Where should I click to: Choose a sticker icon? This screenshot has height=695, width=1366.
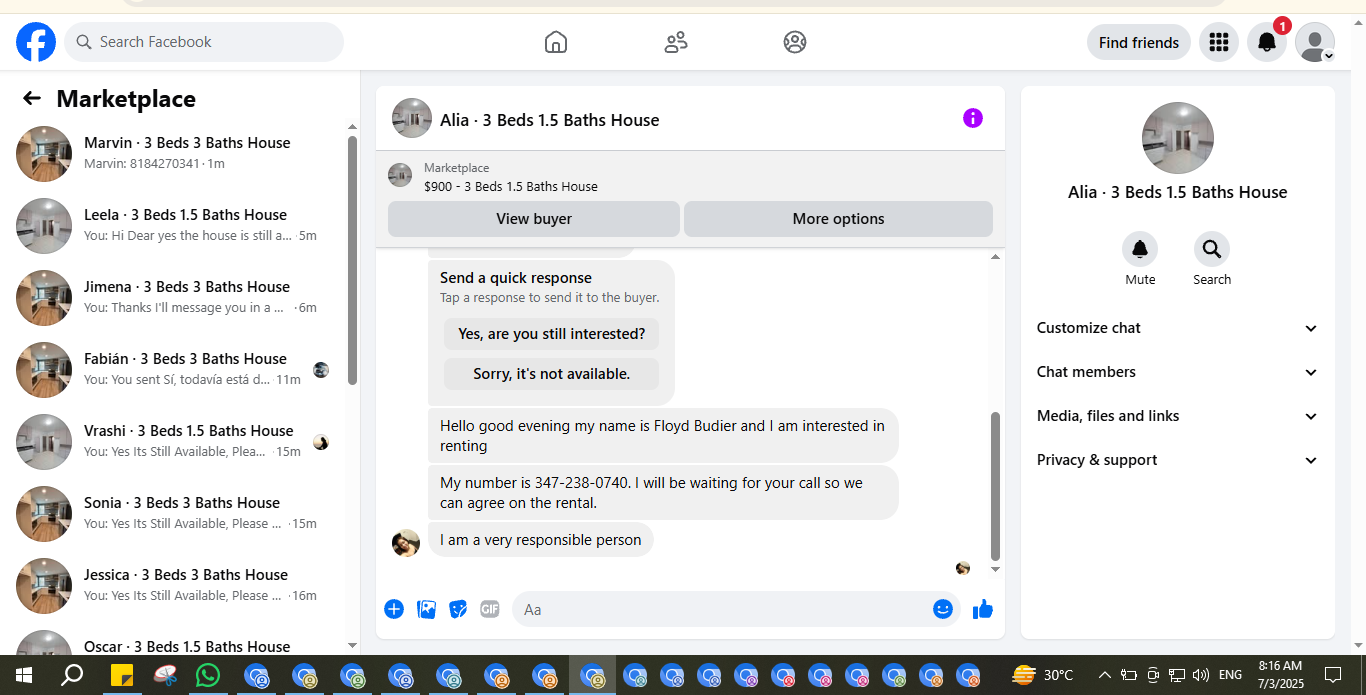pos(458,609)
